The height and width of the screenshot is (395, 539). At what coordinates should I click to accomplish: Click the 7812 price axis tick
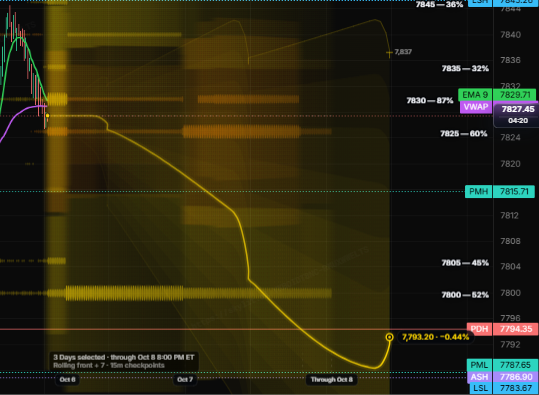coord(510,216)
